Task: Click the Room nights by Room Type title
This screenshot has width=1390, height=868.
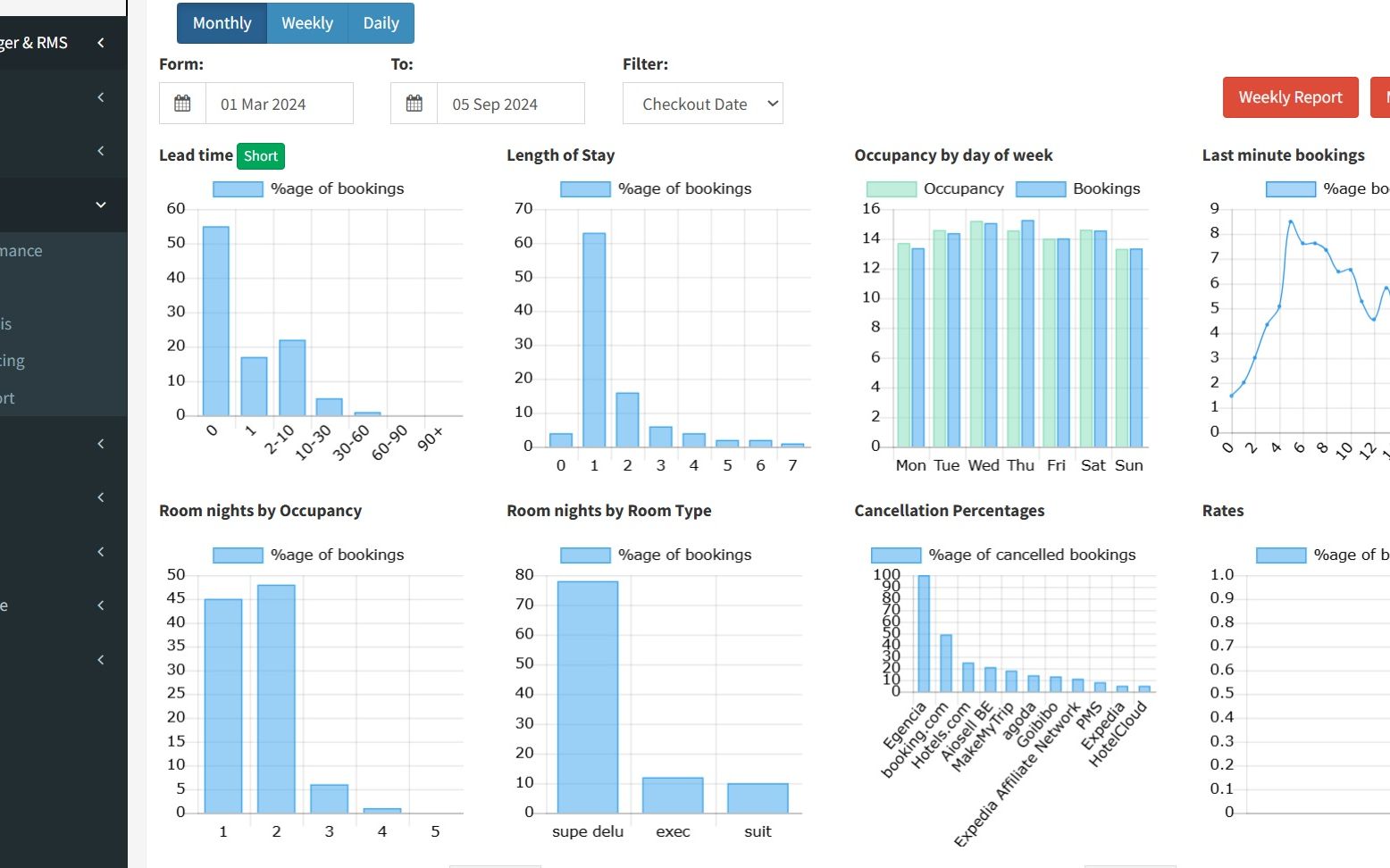Action: tap(608, 511)
